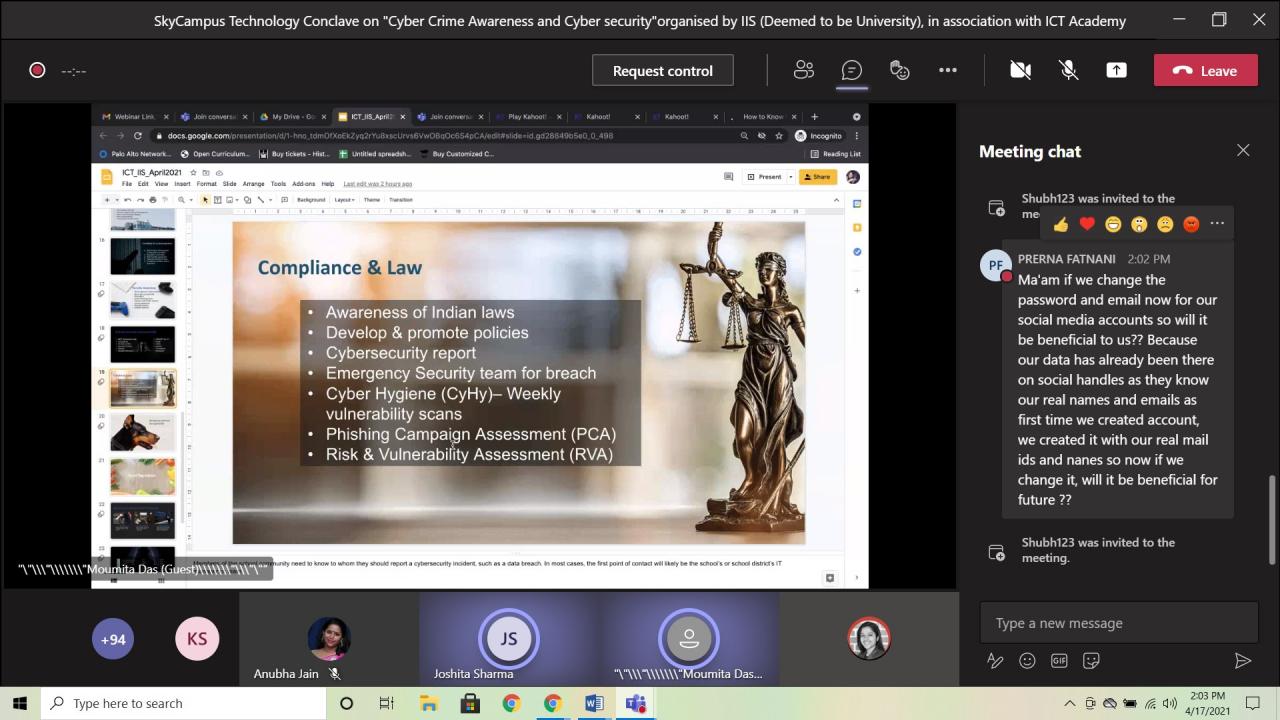
Task: Click the Type a new message field
Action: 1118,623
